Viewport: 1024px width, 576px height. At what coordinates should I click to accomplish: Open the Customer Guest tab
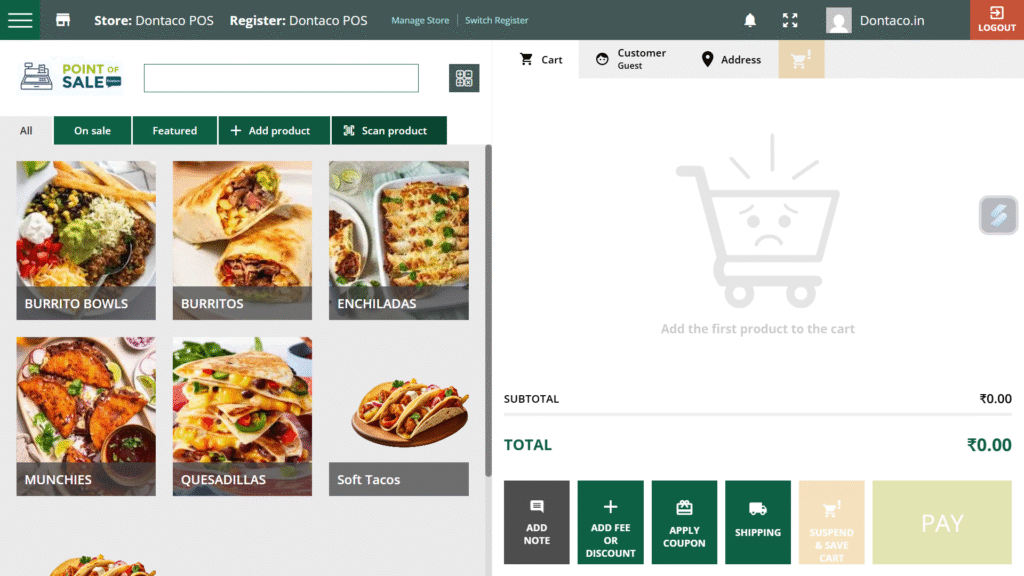point(630,60)
